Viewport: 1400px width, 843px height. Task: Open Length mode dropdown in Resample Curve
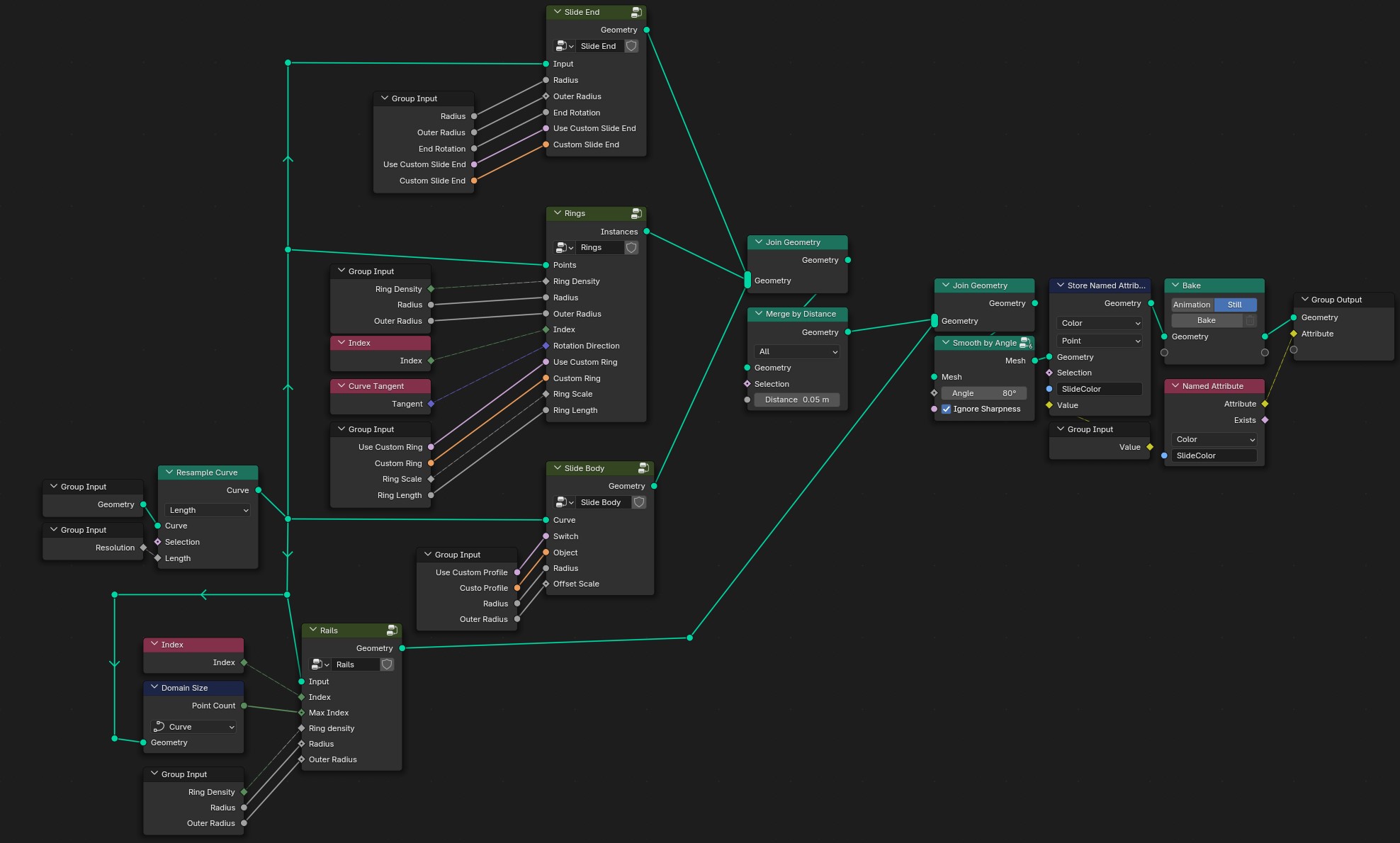click(x=208, y=510)
